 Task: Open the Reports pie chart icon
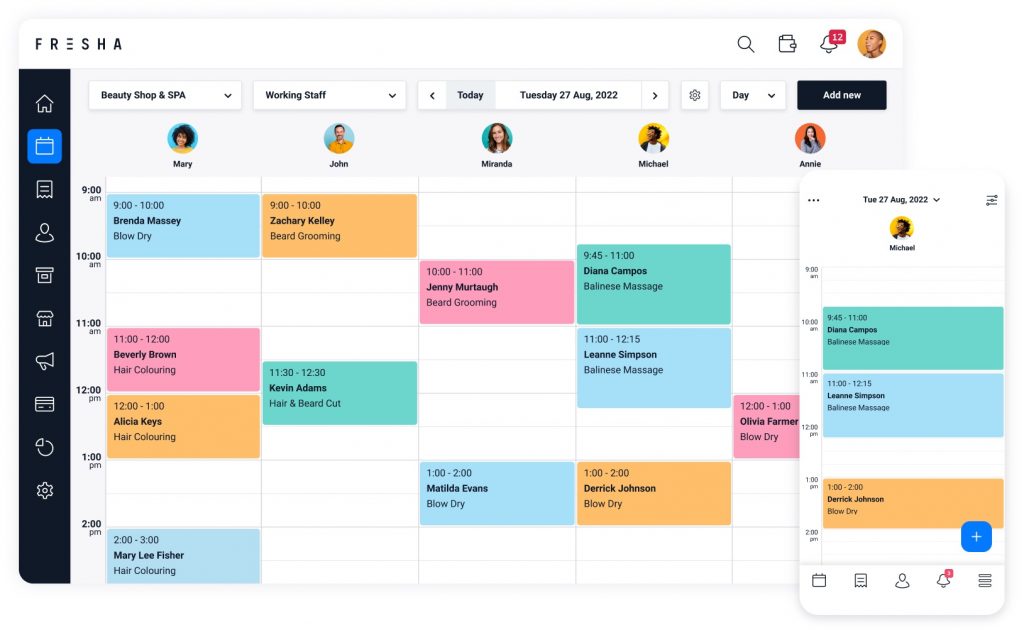coord(44,447)
